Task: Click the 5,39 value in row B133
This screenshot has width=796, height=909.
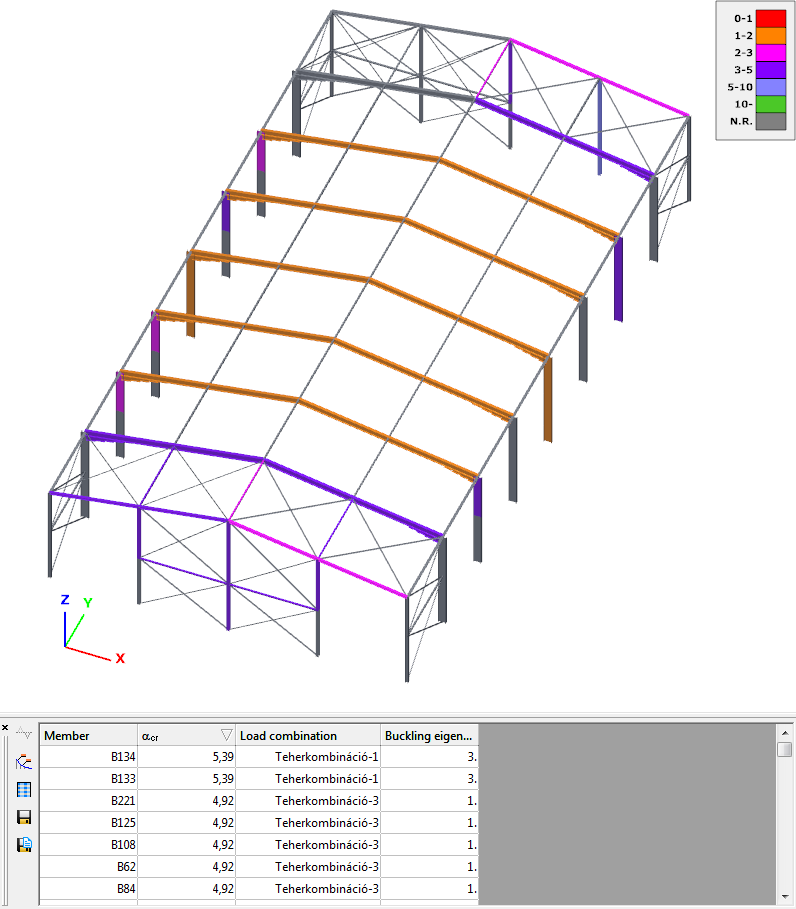Action: click(223, 779)
